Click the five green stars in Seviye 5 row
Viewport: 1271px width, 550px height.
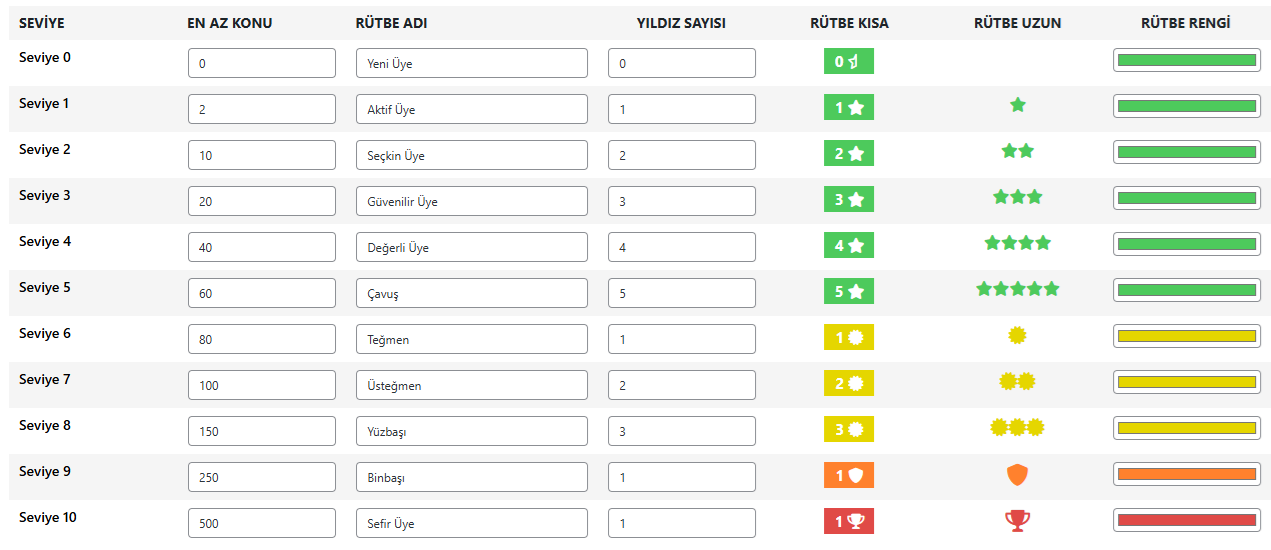tap(1018, 289)
